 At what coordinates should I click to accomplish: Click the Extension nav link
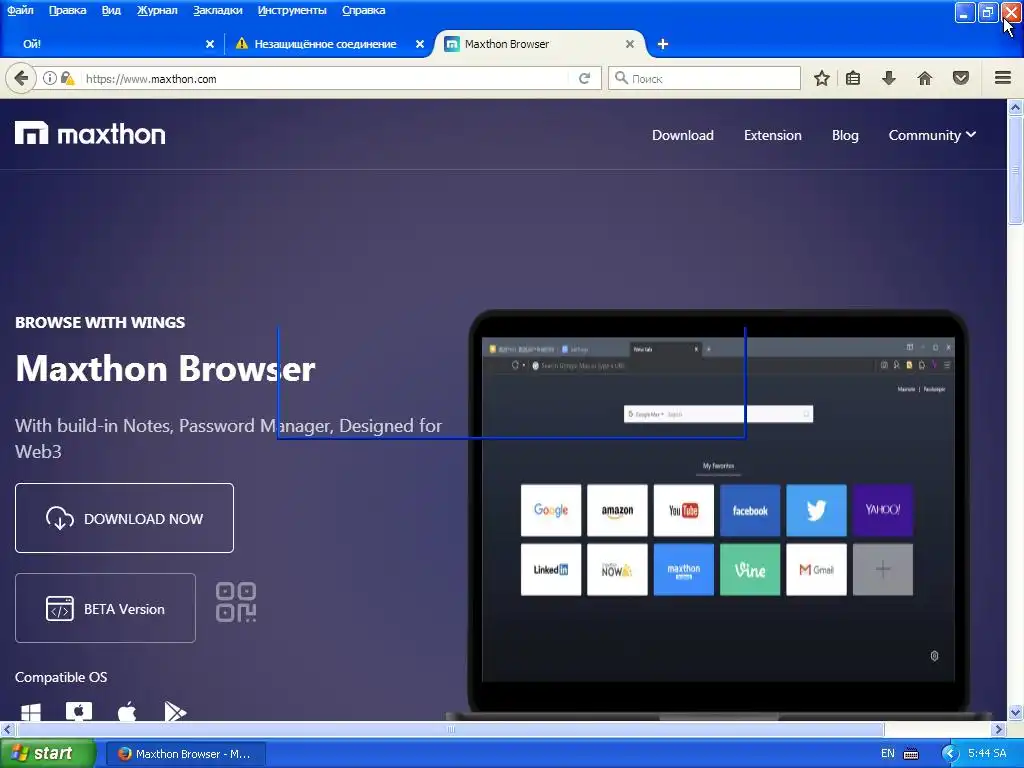(x=773, y=135)
